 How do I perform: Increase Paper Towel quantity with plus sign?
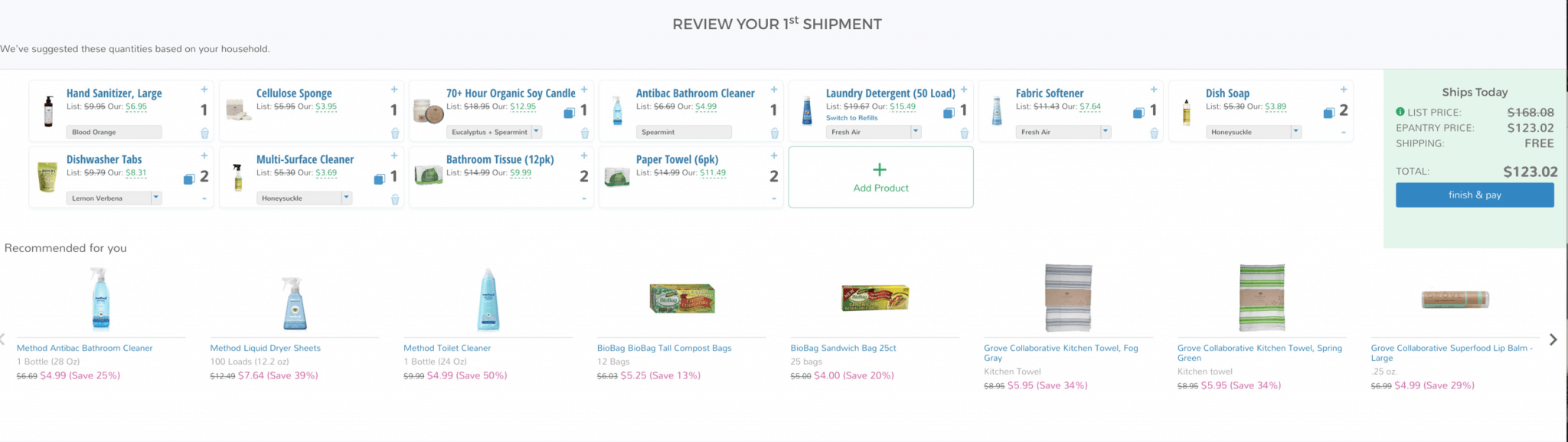[773, 156]
